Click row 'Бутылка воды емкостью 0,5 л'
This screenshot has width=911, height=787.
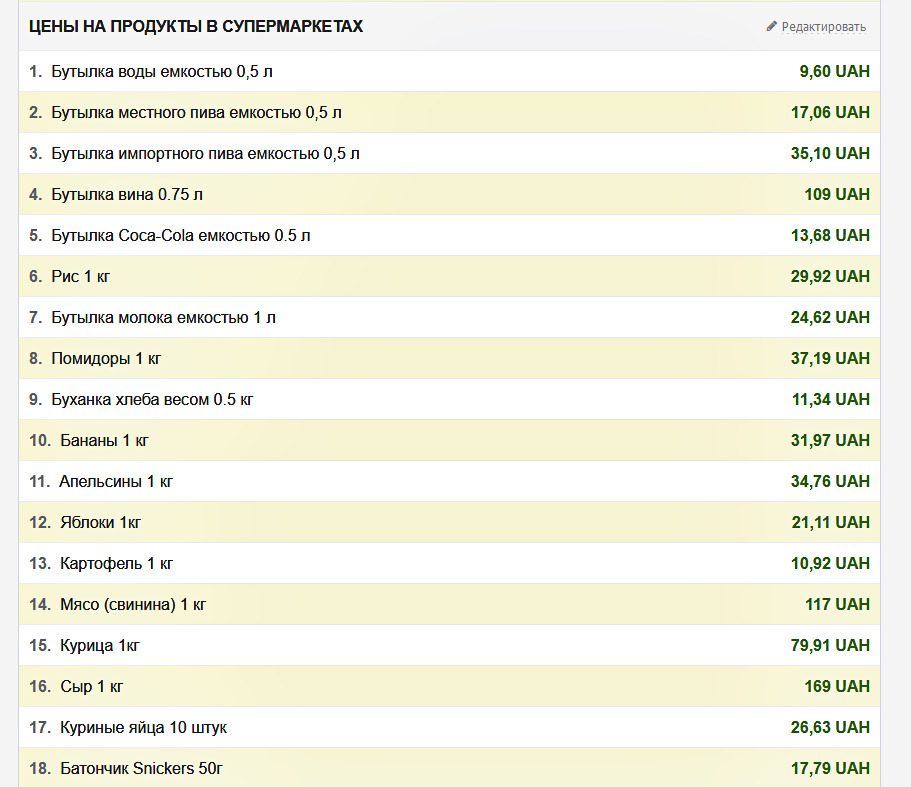click(x=449, y=71)
